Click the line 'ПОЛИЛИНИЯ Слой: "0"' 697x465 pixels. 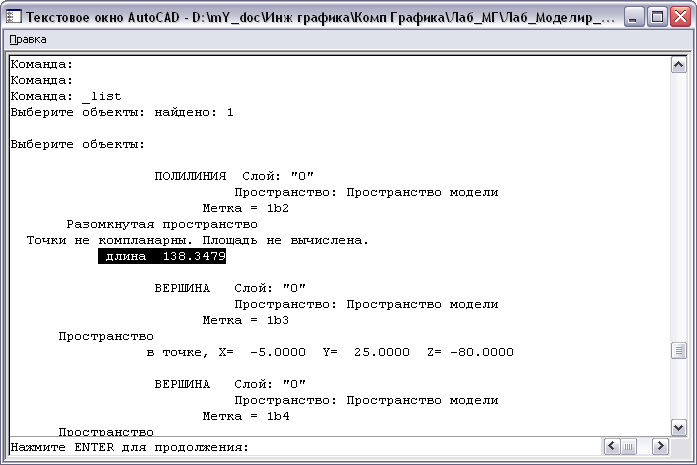234,176
